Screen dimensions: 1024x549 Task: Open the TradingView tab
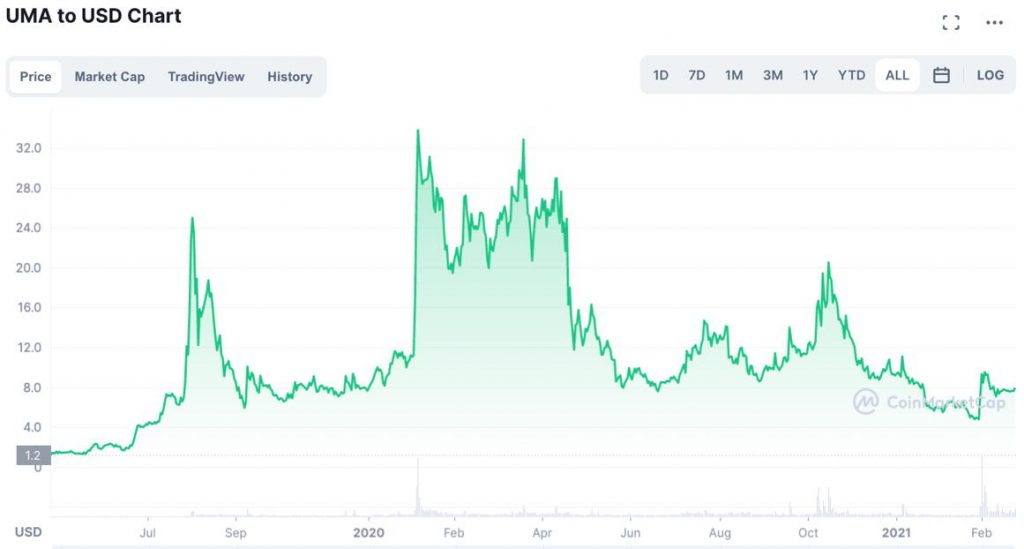coord(206,77)
